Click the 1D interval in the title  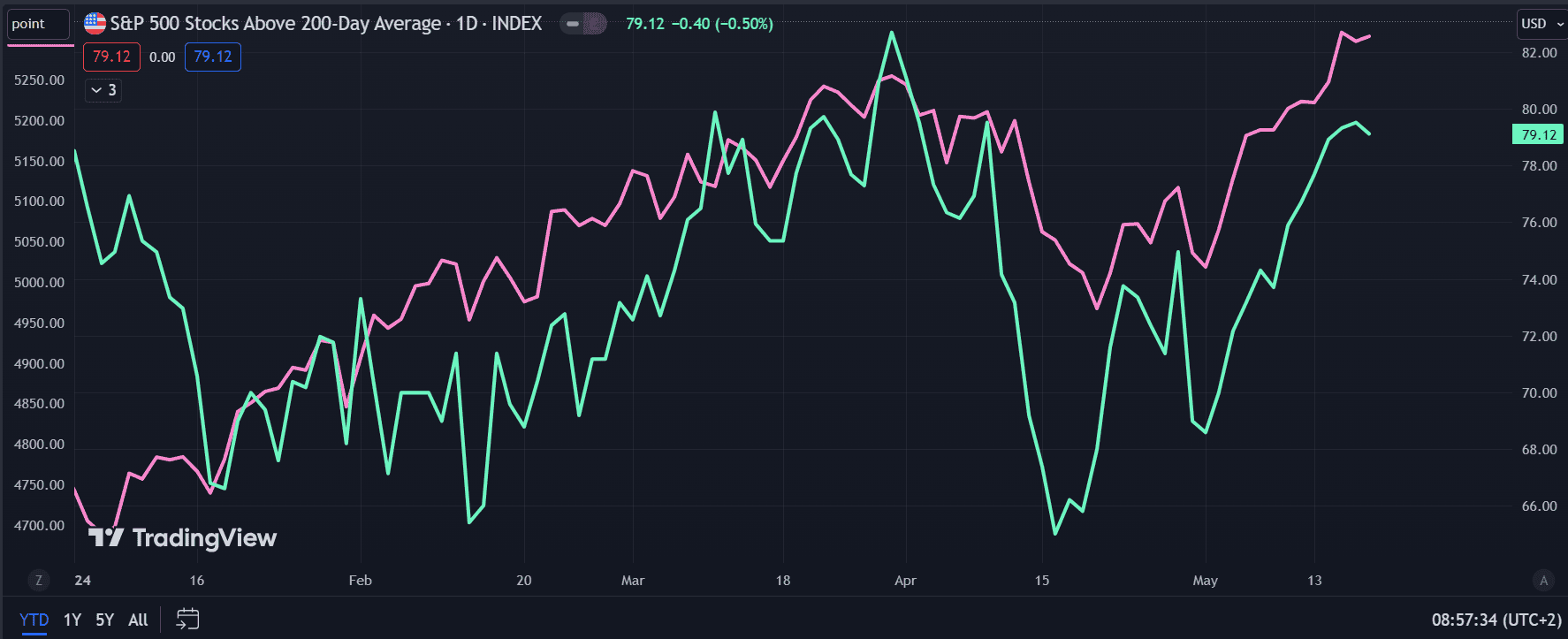click(467, 24)
